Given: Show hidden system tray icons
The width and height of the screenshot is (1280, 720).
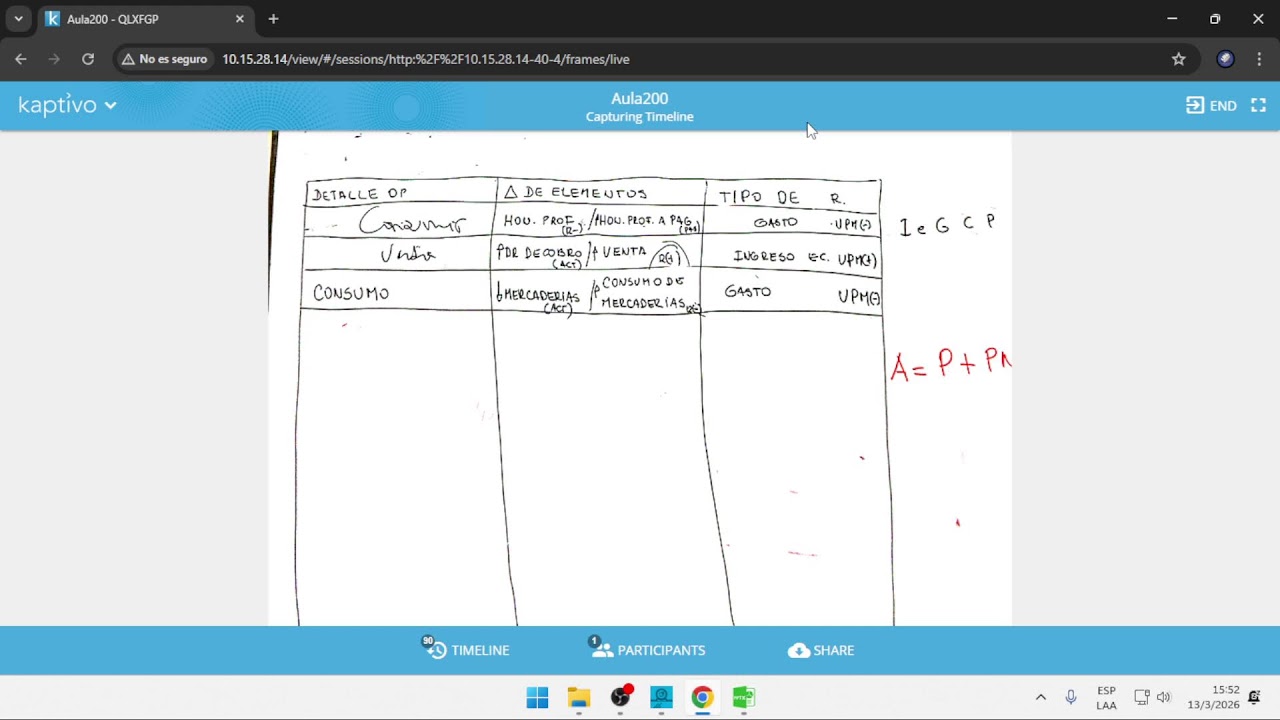Looking at the screenshot, I should 1040,697.
